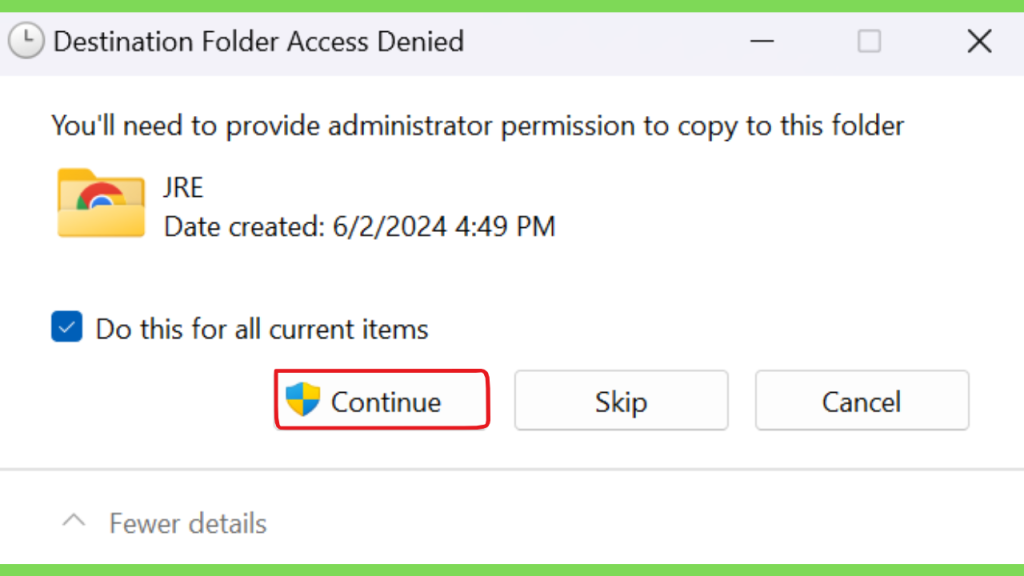Click the clock icon in the title bar
This screenshot has height=576, width=1024.
[26, 40]
